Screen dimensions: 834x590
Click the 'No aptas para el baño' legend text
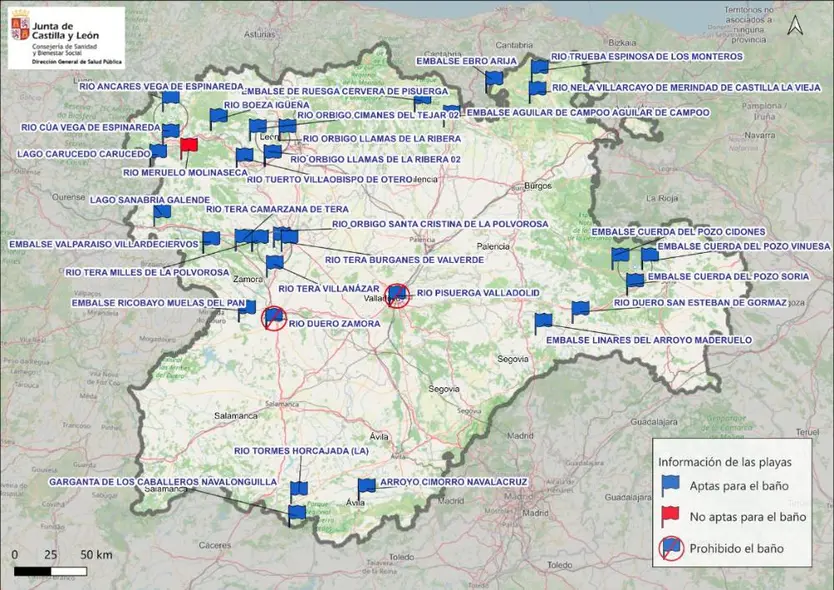tap(748, 517)
